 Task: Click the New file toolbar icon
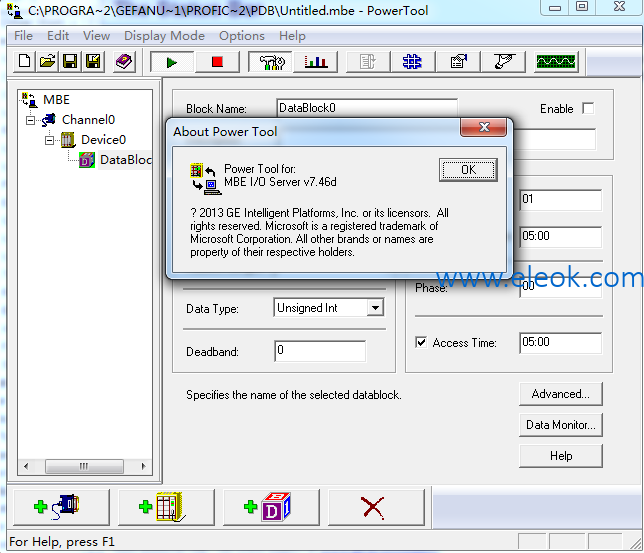[25, 62]
